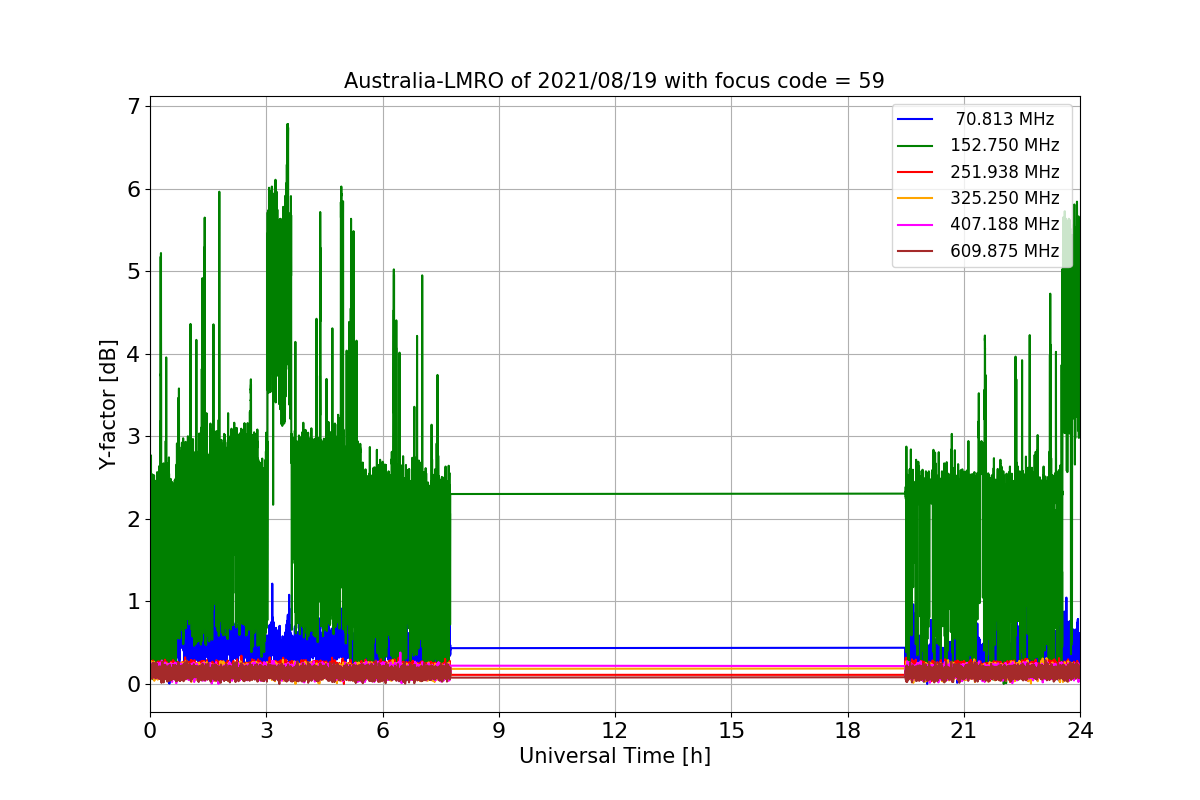The height and width of the screenshot is (800, 1200).
Task: Click the blue line sample in legend
Action: [x=916, y=119]
